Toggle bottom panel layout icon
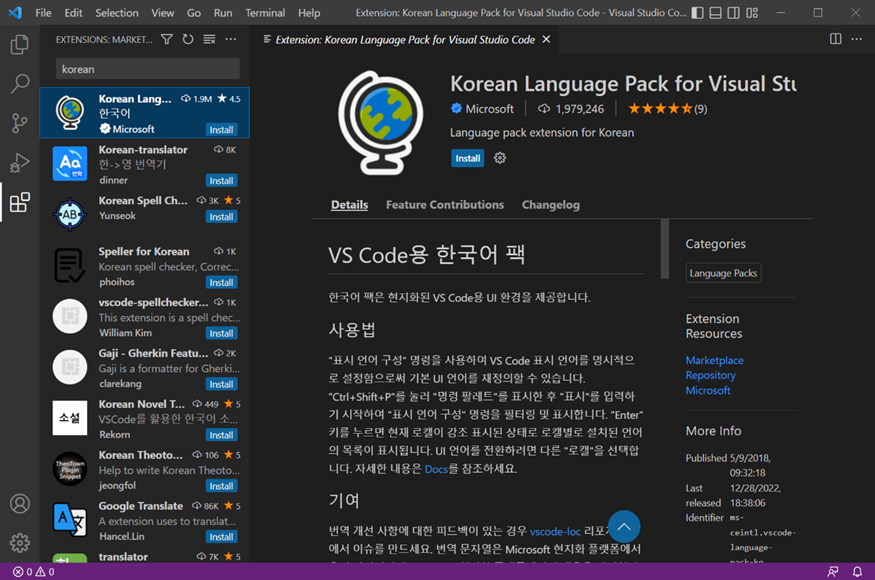The width and height of the screenshot is (875, 580). (x=715, y=13)
